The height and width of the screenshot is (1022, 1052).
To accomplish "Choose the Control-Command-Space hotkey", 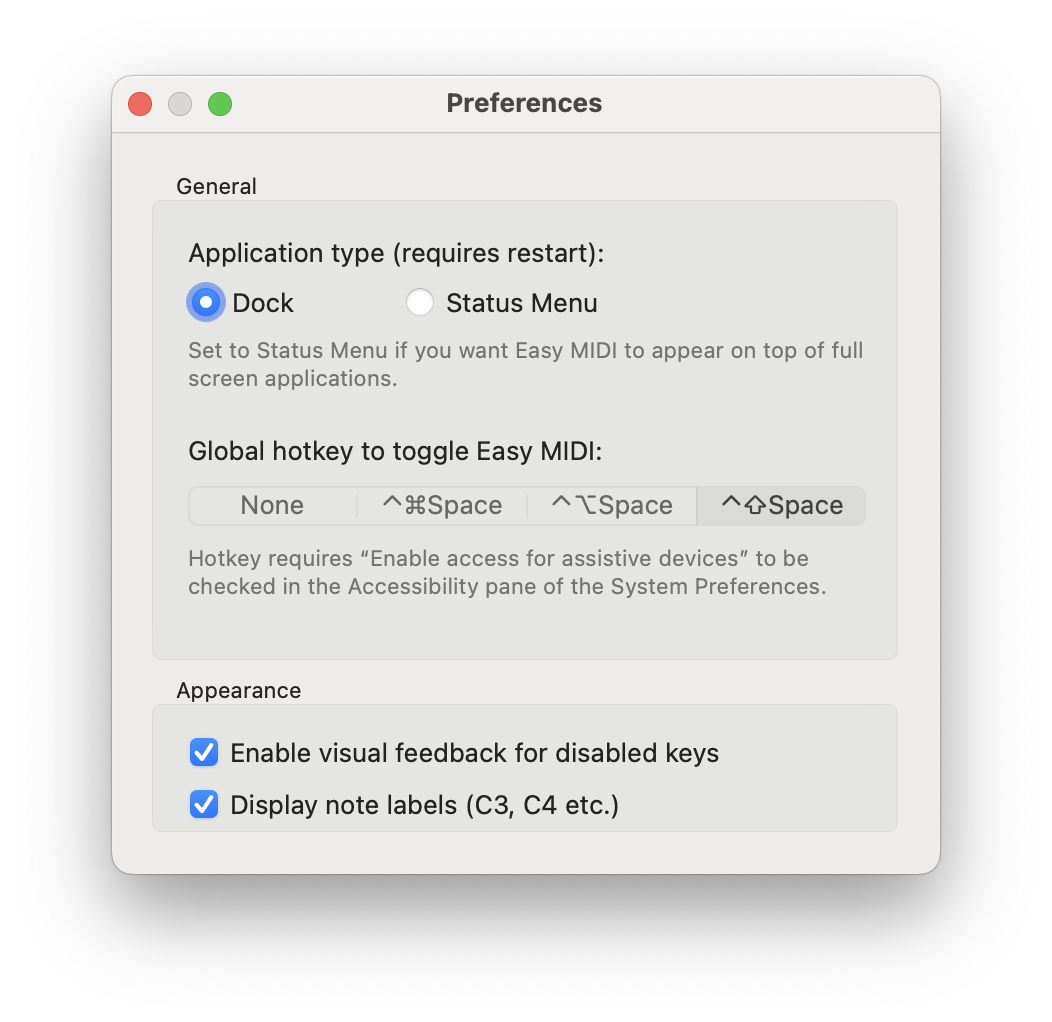I will coord(441,505).
